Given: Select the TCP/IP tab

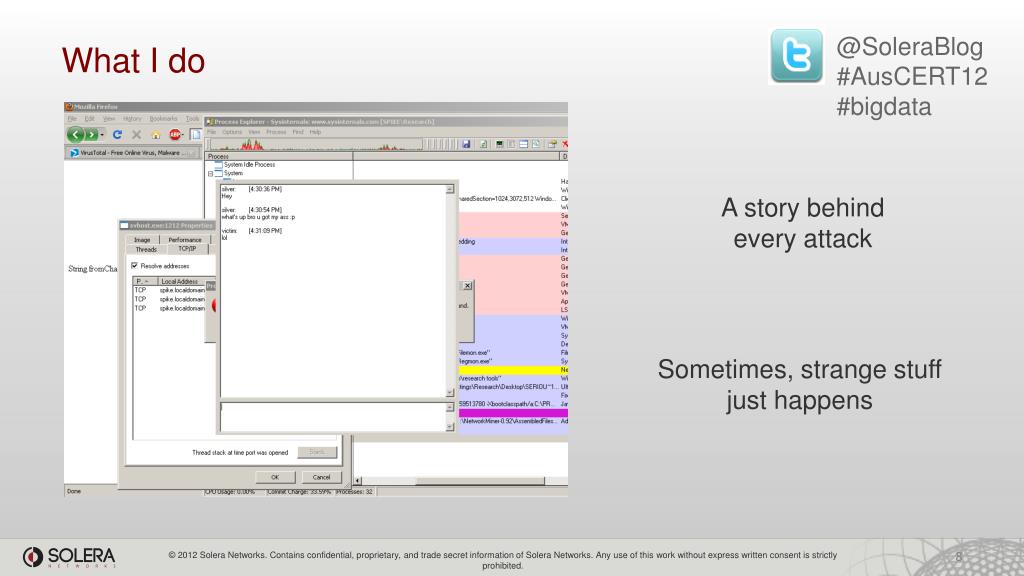Looking at the screenshot, I should [x=187, y=249].
